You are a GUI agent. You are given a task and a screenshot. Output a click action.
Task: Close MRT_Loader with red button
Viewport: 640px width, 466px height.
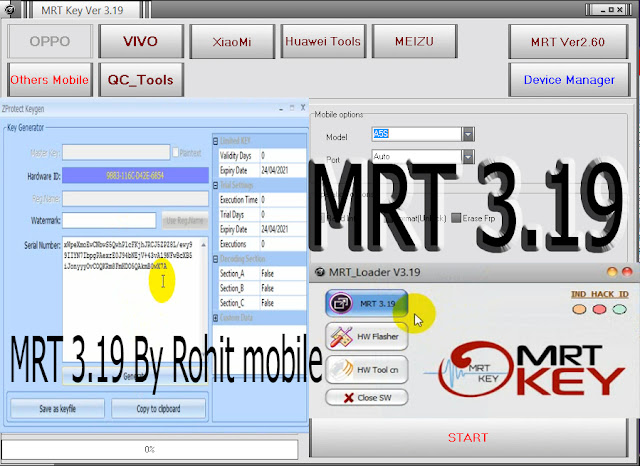click(x=627, y=272)
